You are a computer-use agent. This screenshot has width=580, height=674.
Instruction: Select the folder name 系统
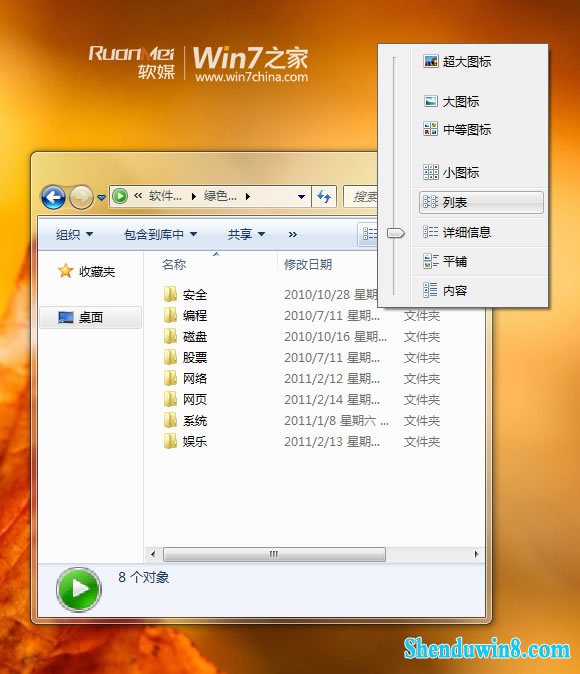tap(195, 421)
